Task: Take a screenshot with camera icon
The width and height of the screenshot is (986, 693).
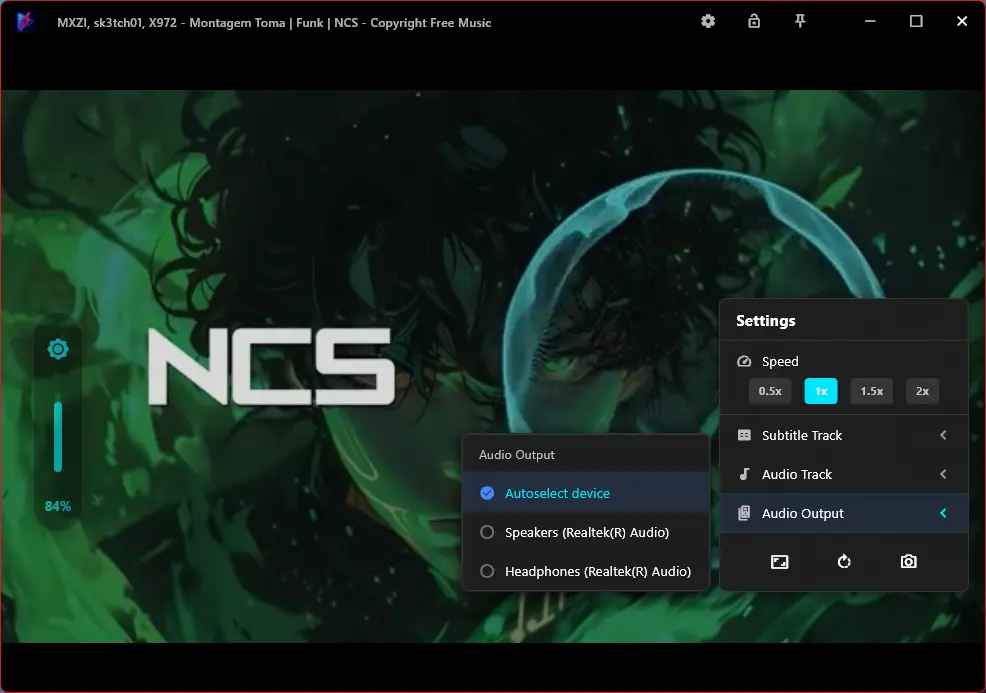Action: point(909,562)
